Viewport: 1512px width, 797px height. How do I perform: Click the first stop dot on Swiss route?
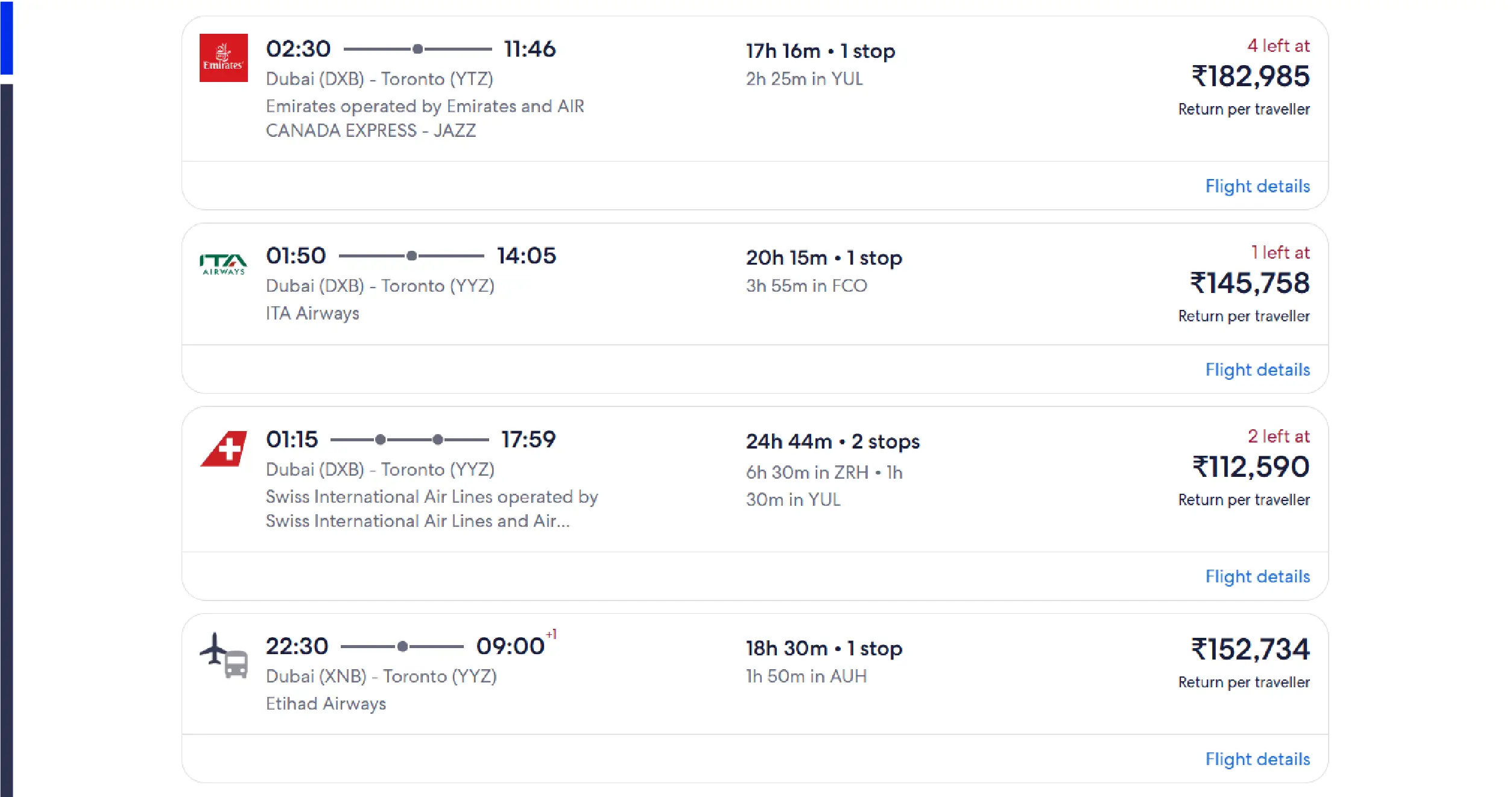(x=381, y=440)
